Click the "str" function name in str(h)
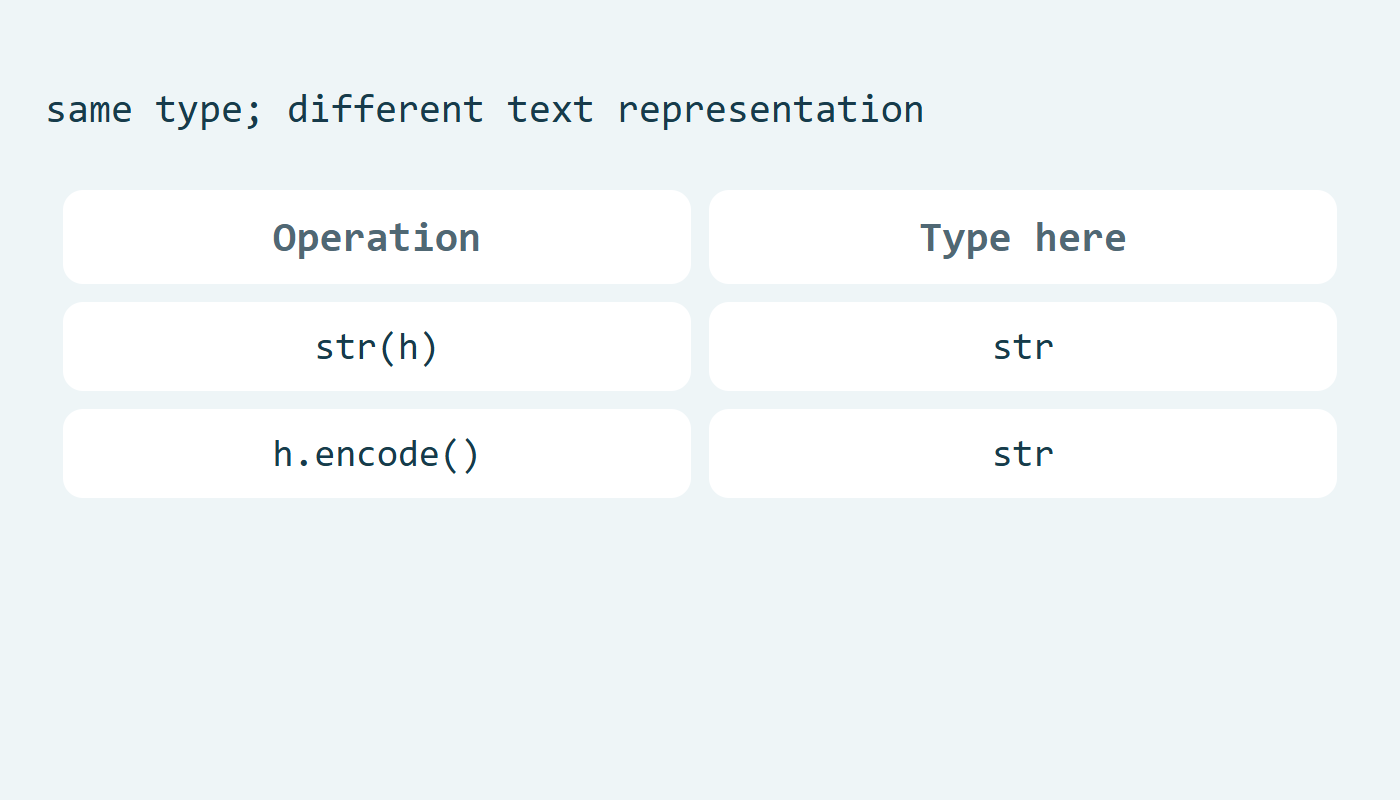This screenshot has height=800, width=1400. [346, 348]
